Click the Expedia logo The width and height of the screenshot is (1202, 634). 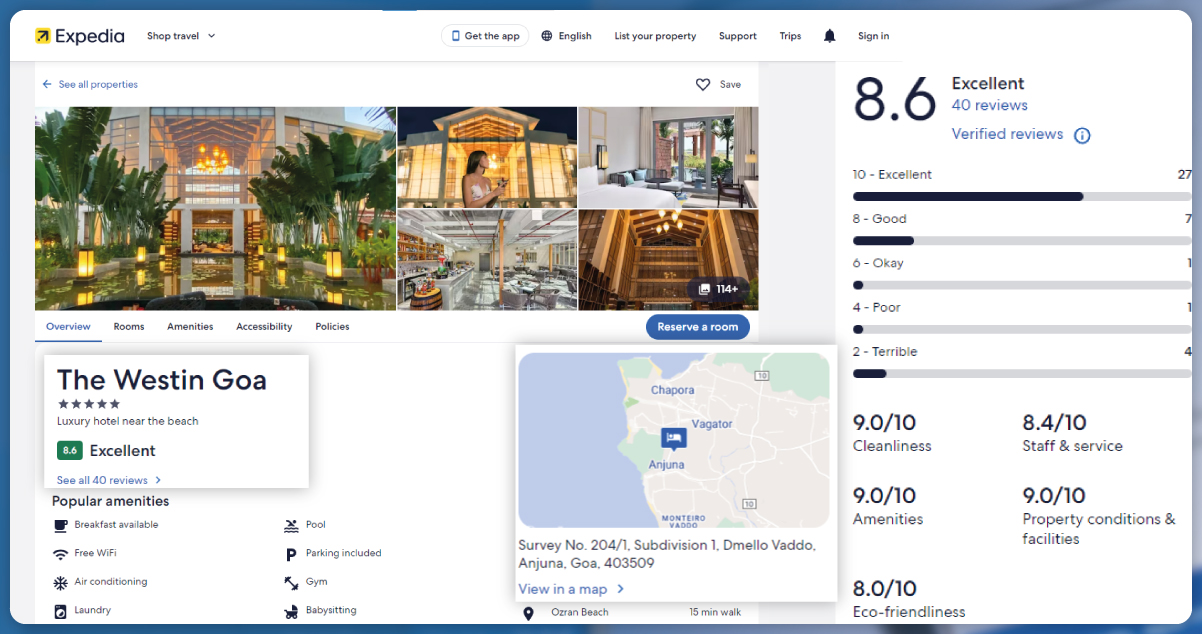coord(79,36)
